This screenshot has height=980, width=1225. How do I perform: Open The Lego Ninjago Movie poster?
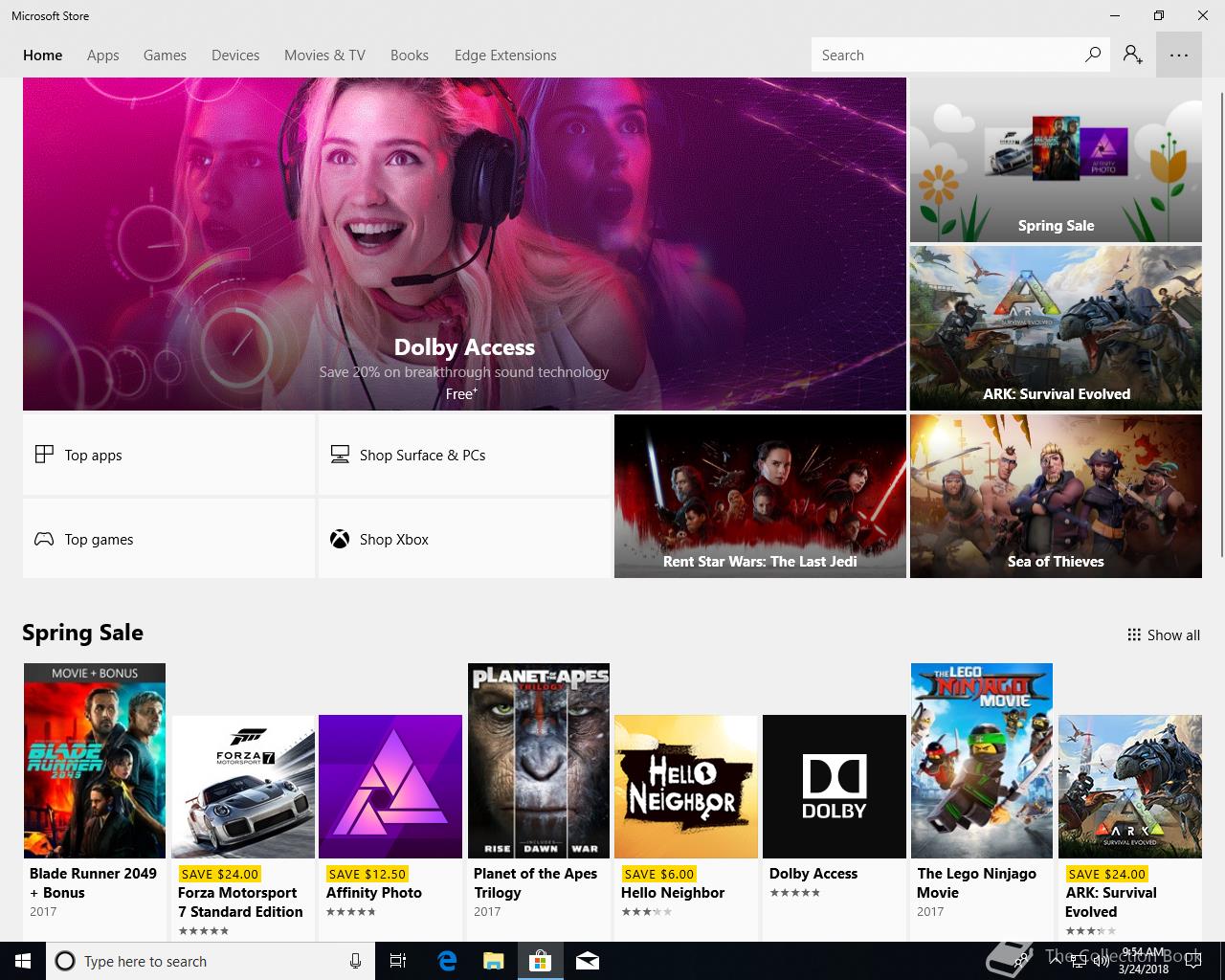point(982,761)
